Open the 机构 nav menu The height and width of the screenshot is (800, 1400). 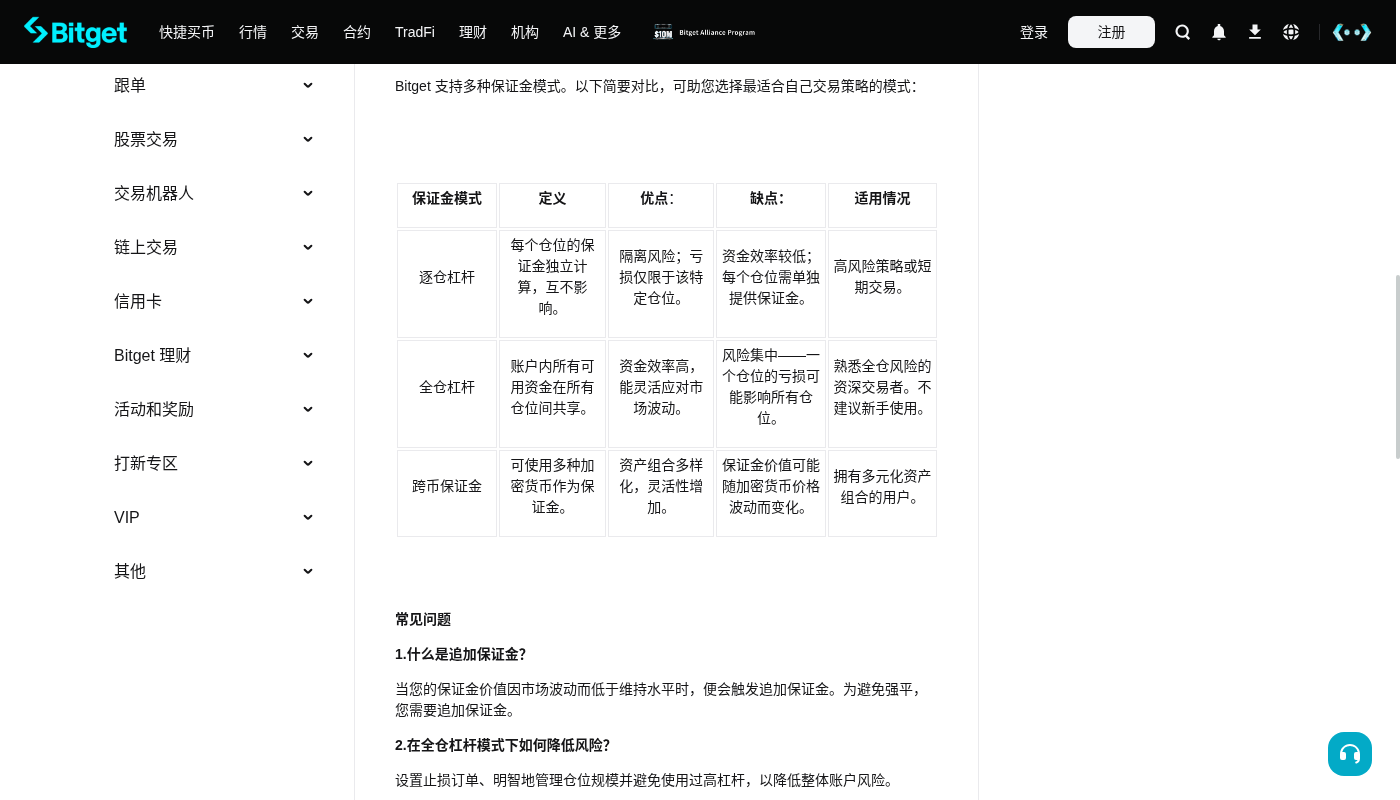click(525, 32)
